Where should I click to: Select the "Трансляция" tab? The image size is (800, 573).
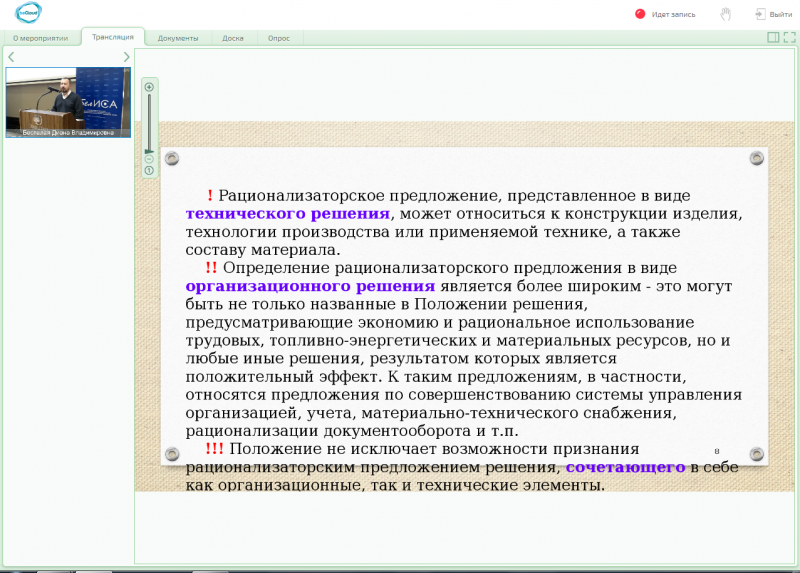point(113,37)
